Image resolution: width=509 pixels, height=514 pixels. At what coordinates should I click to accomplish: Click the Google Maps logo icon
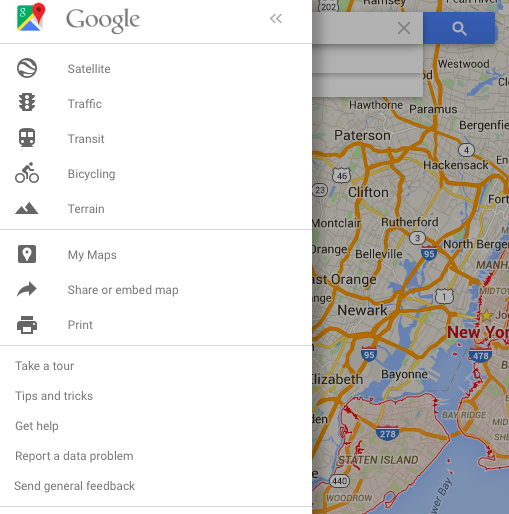pyautogui.click(x=31, y=17)
